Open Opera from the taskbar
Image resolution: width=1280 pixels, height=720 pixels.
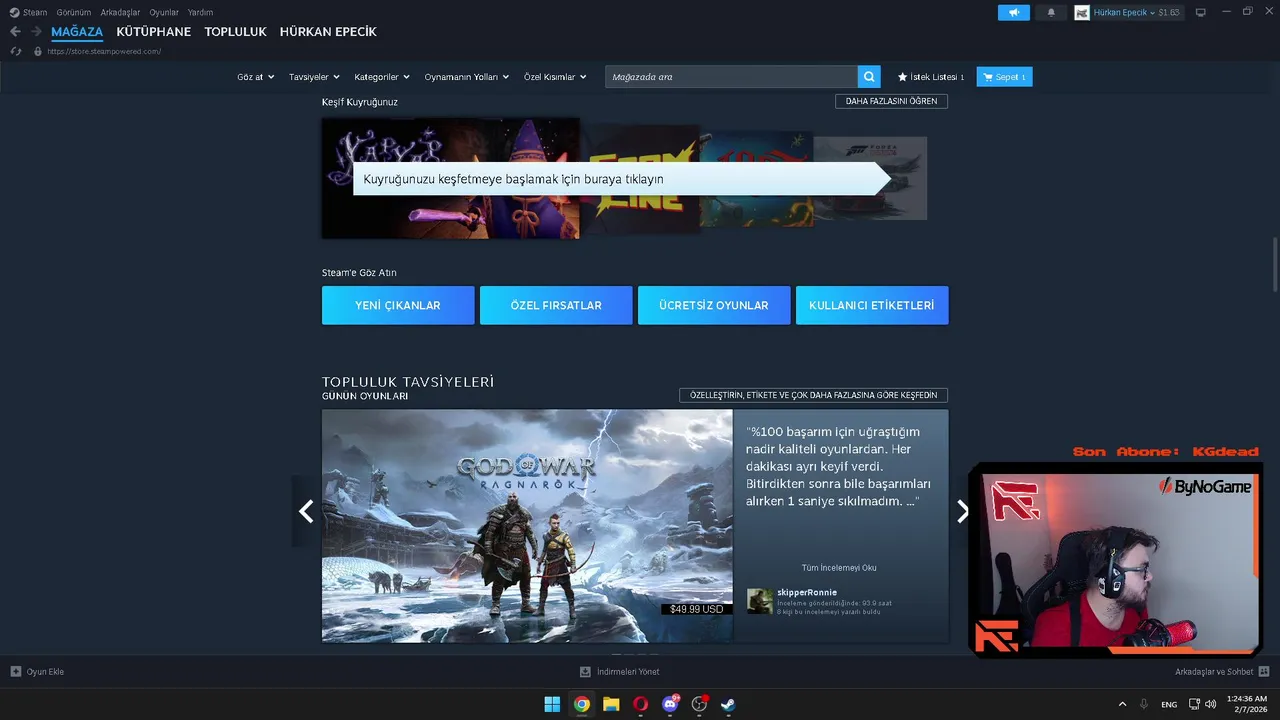[x=640, y=704]
